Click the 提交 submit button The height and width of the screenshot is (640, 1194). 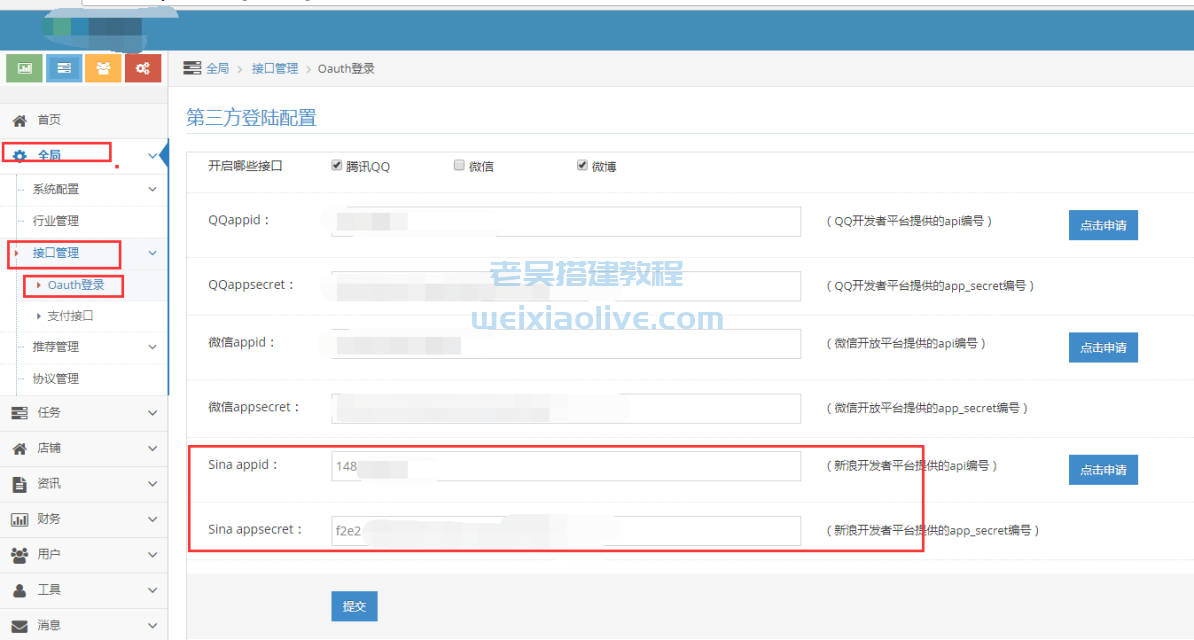click(354, 606)
